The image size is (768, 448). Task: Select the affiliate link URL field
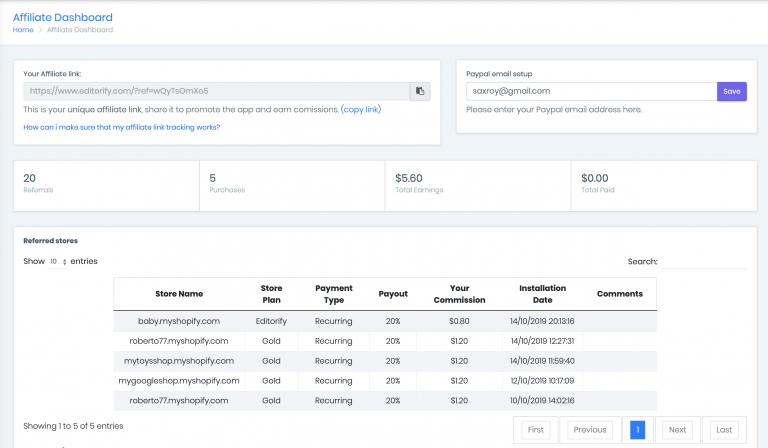click(x=216, y=91)
